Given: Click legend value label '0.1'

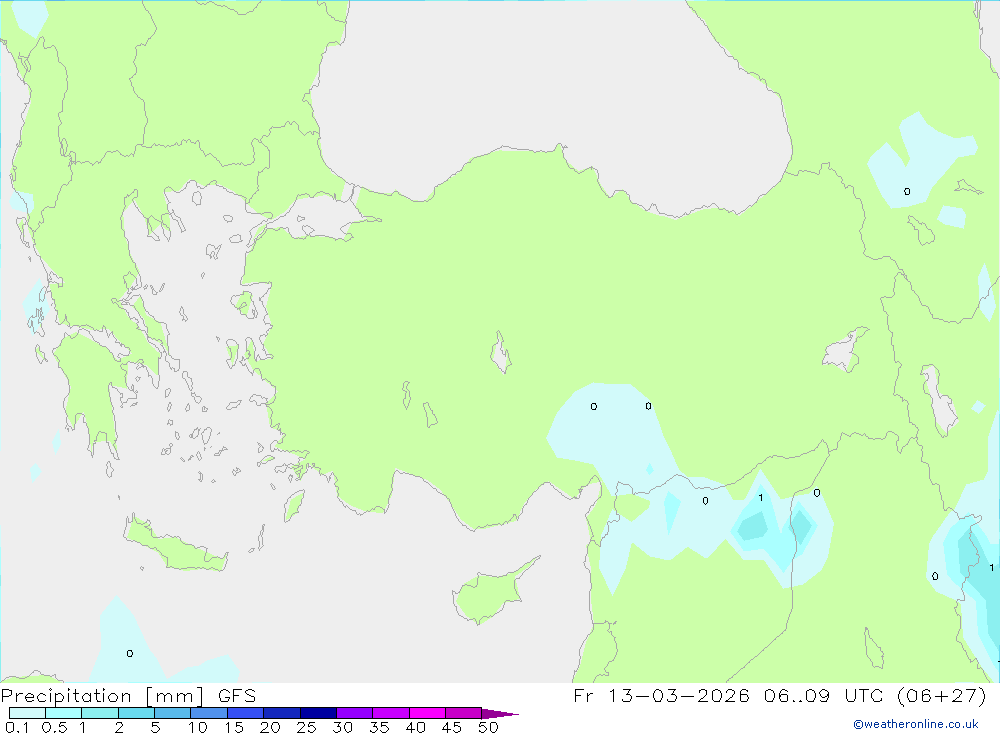Looking at the screenshot, I should [17, 727].
